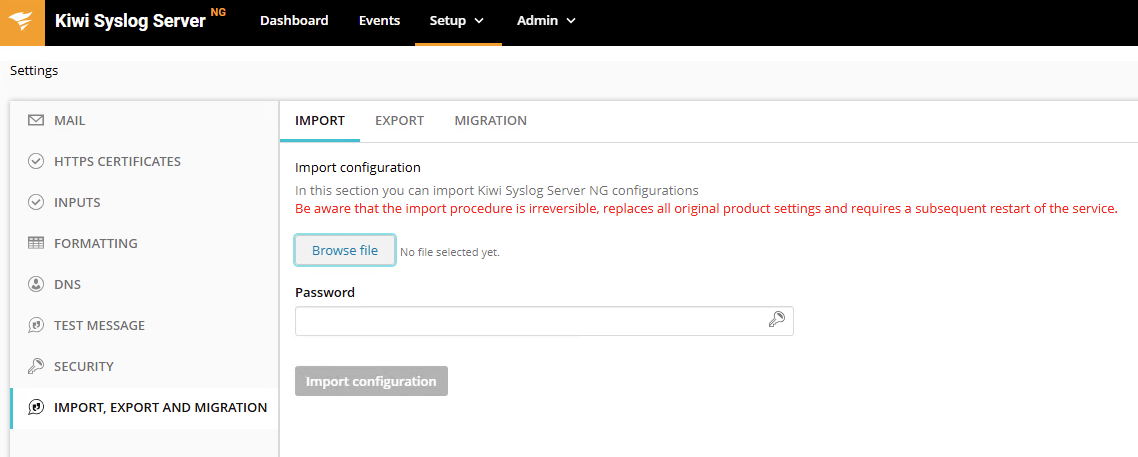Click the Inputs checkmark icon
The image size is (1138, 457).
point(36,202)
